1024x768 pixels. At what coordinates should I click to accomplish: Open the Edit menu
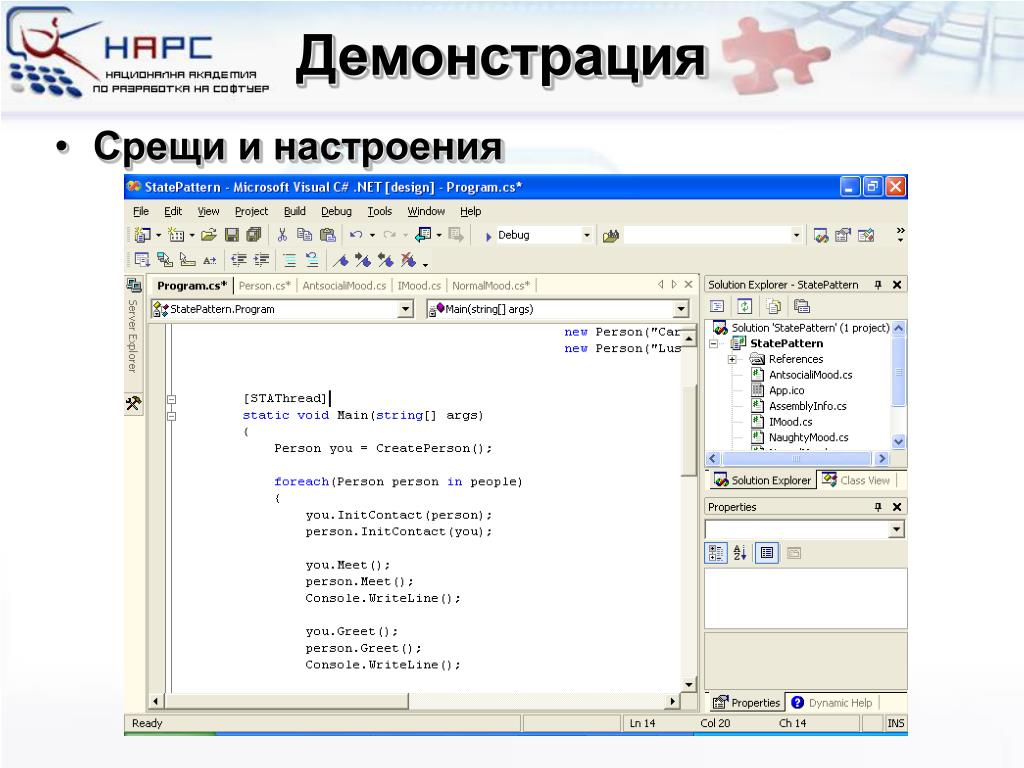[173, 211]
